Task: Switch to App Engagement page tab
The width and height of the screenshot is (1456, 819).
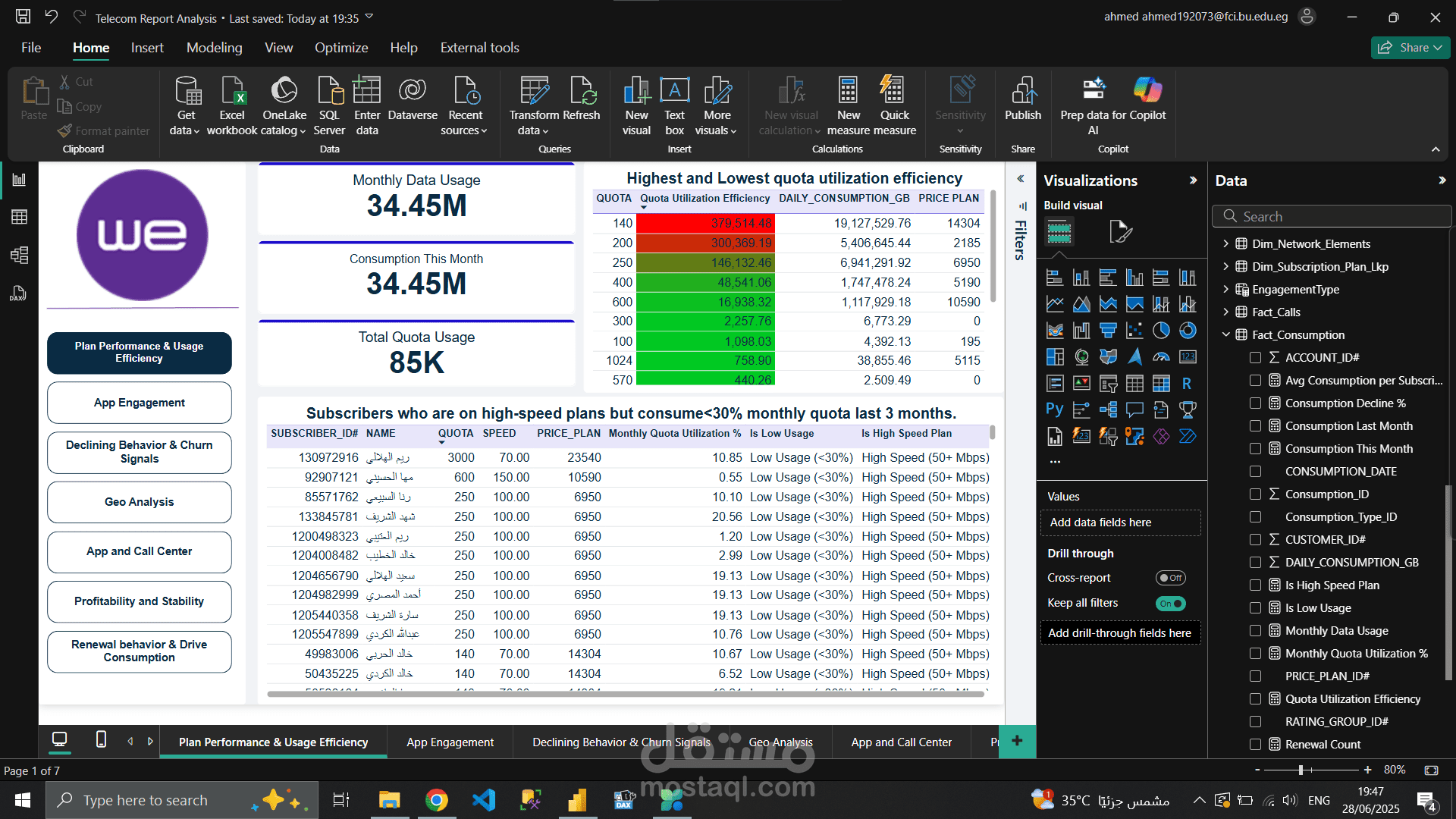Action: (450, 742)
